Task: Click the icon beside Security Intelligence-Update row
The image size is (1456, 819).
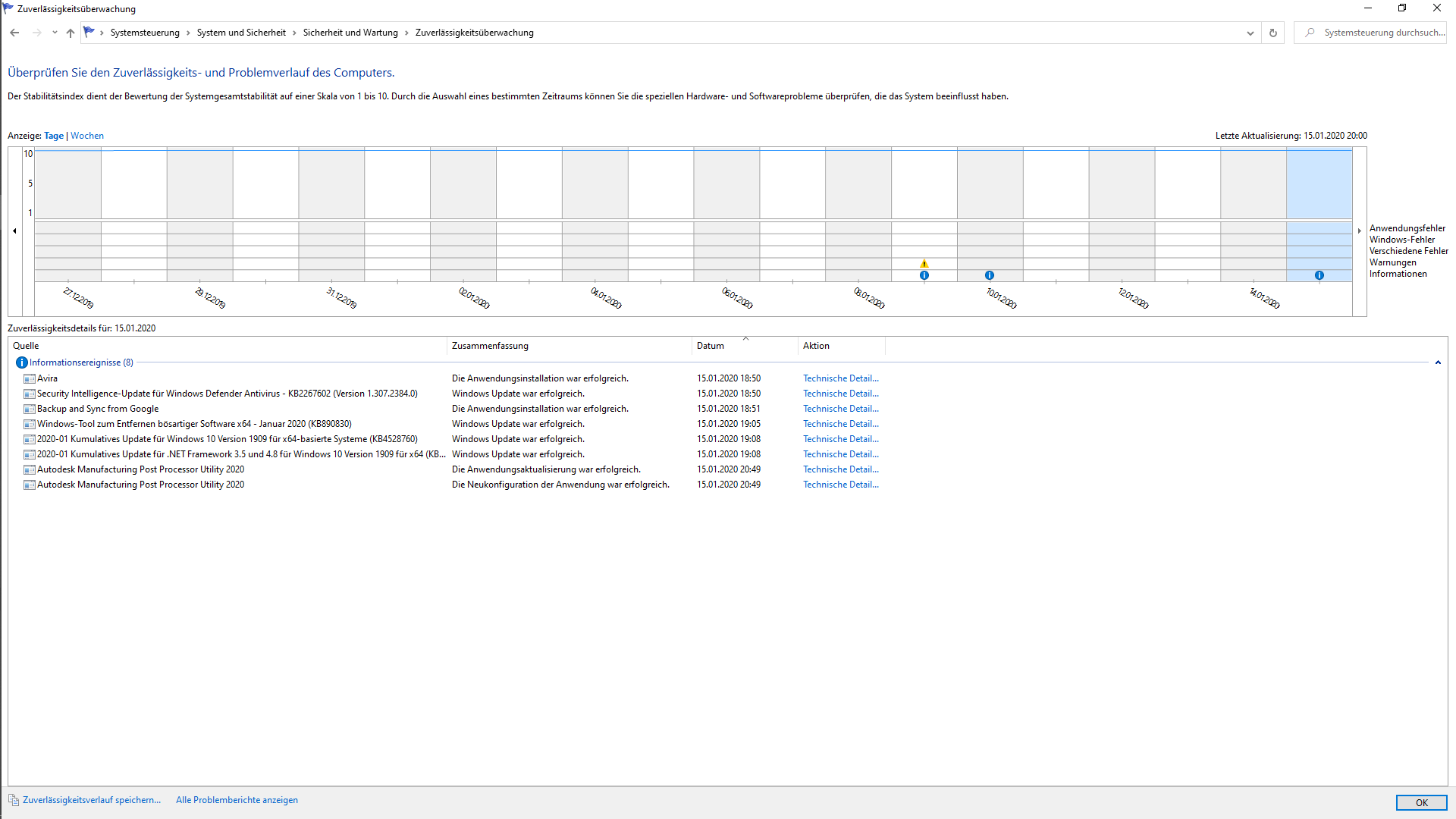Action: click(30, 394)
